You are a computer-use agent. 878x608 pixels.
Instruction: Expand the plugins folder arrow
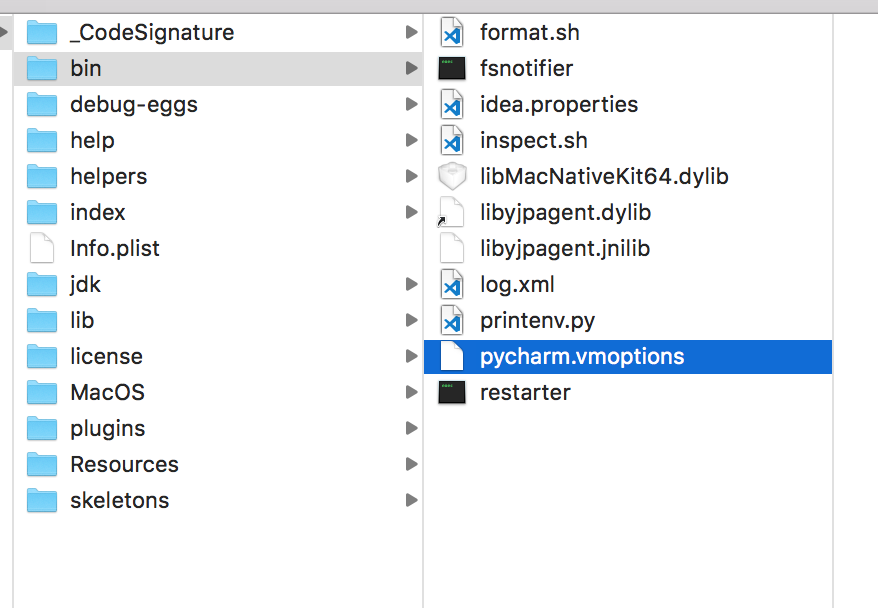(412, 428)
